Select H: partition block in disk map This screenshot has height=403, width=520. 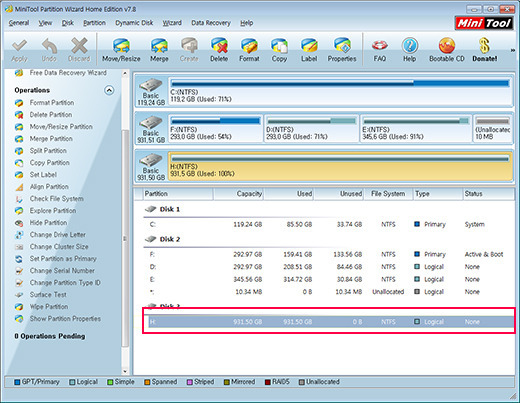340,166
